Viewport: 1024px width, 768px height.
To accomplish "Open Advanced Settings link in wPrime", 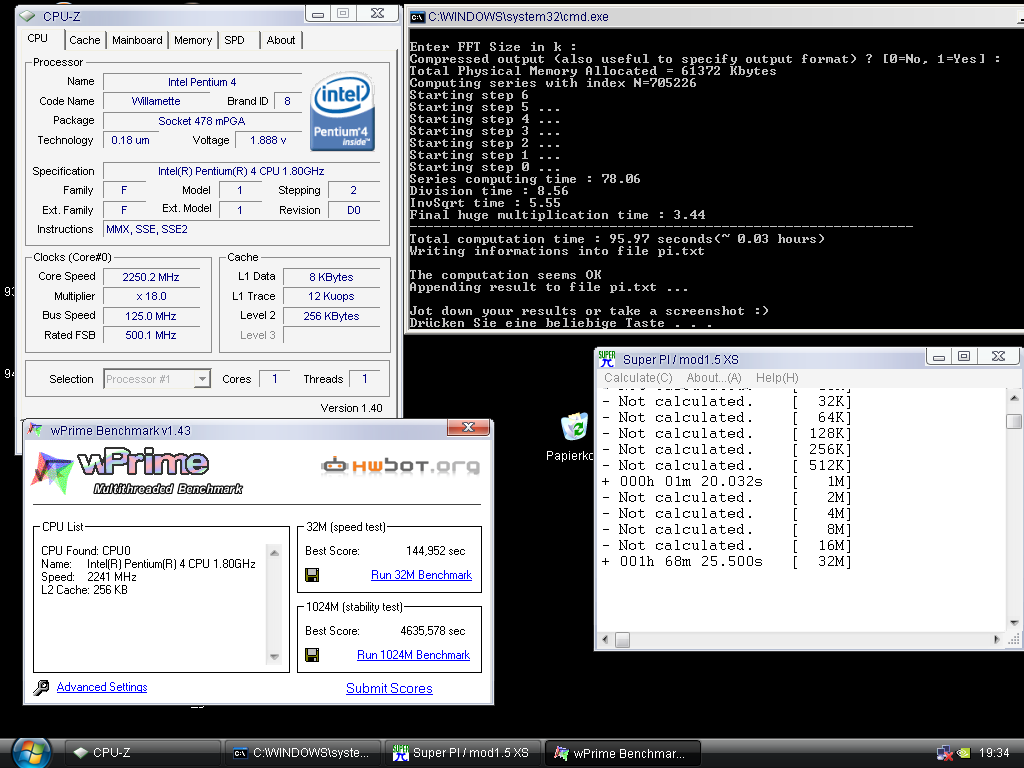I will click(102, 687).
